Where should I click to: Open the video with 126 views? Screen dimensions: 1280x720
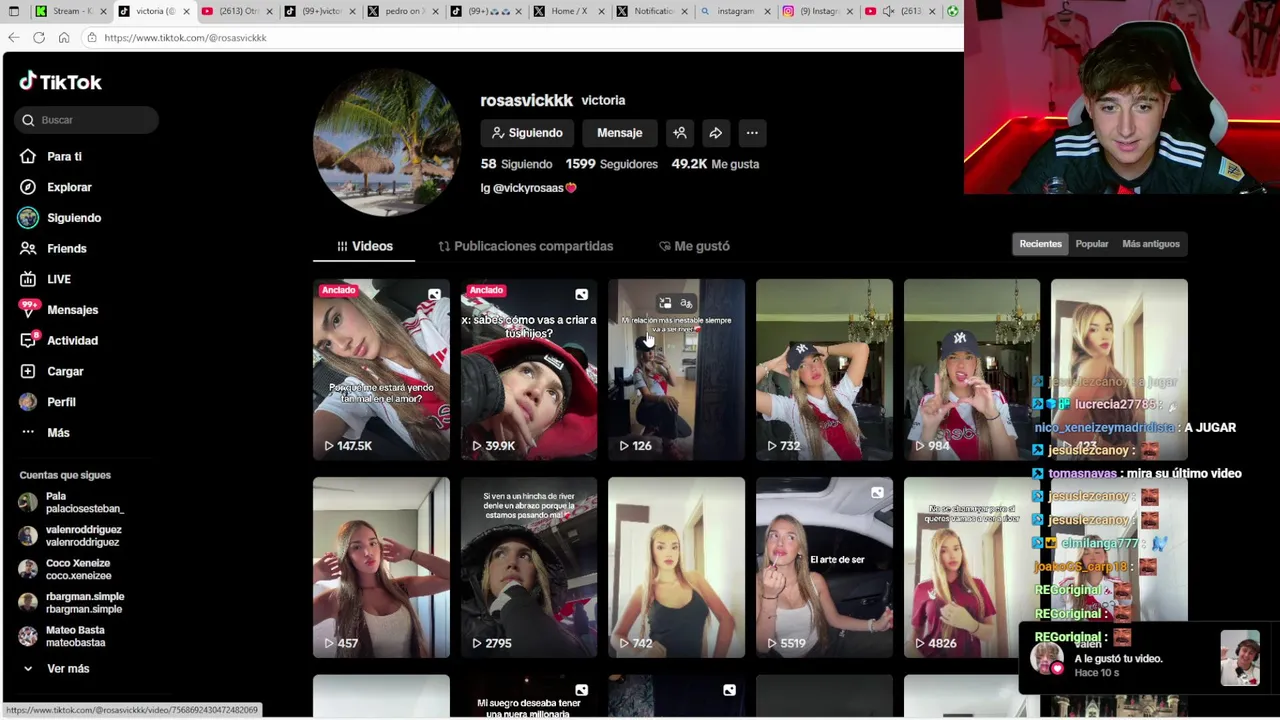tap(676, 369)
